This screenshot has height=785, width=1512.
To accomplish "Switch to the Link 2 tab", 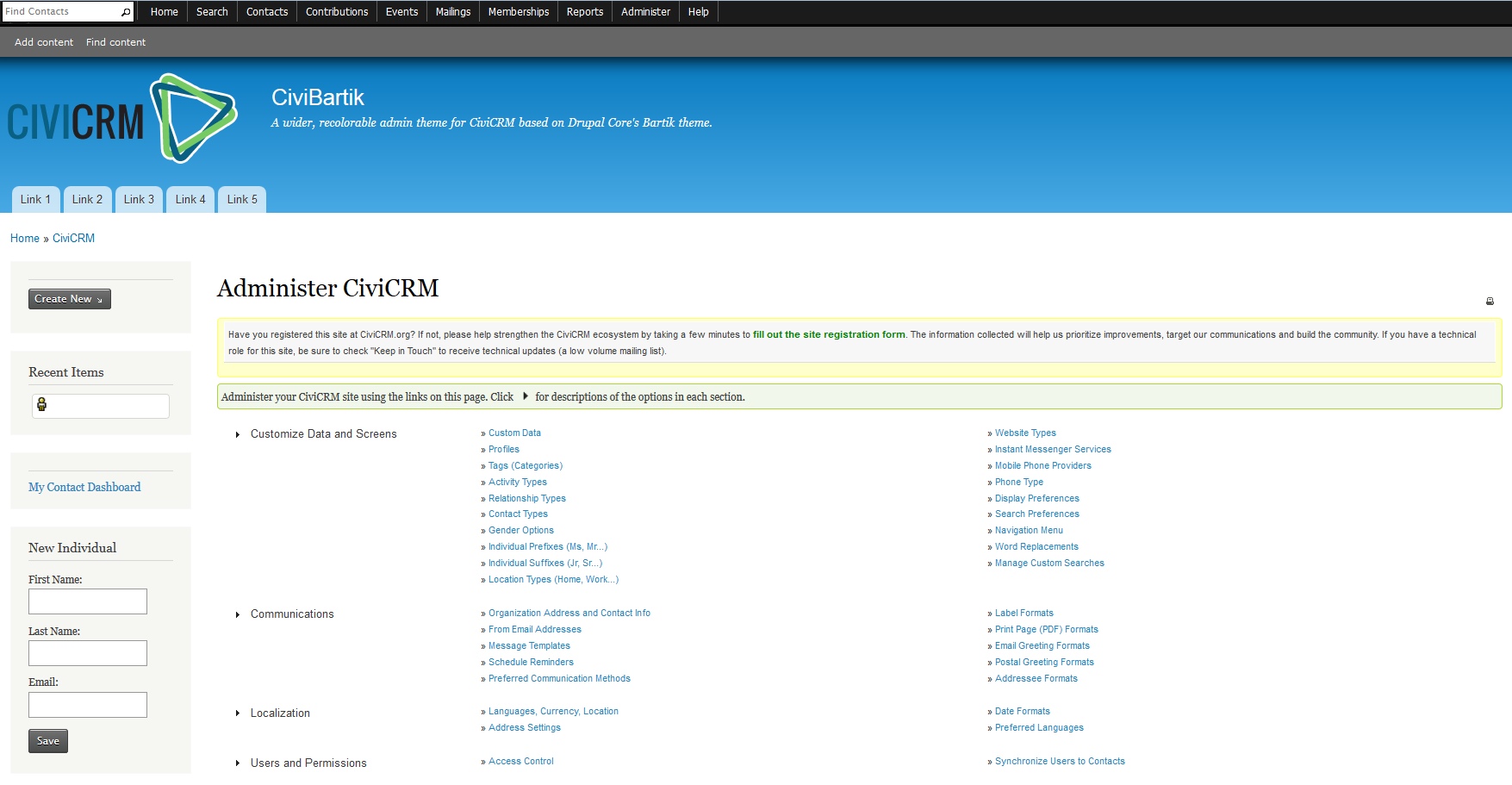I will click(88, 199).
